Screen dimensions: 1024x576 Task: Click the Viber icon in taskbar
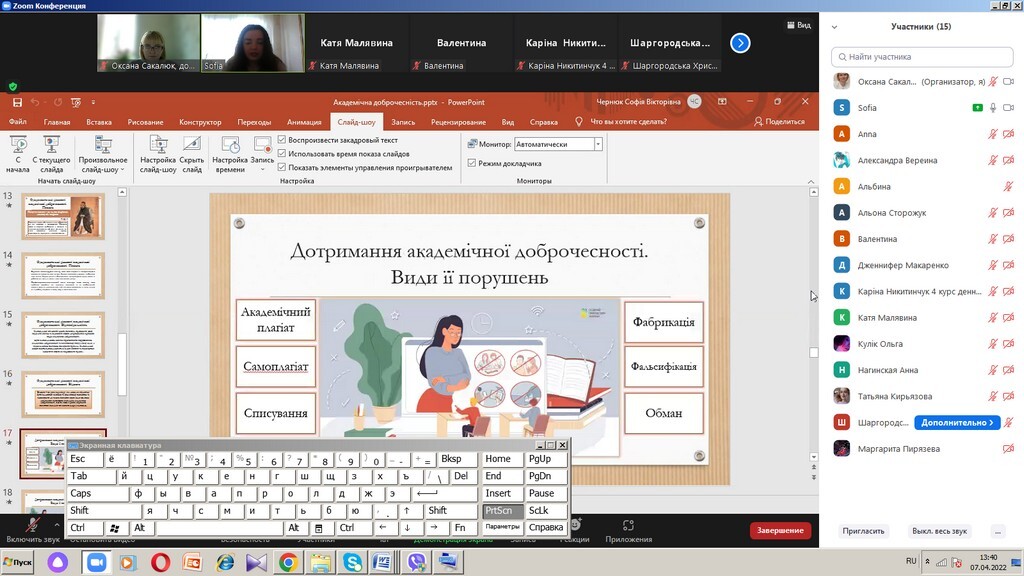point(415,563)
